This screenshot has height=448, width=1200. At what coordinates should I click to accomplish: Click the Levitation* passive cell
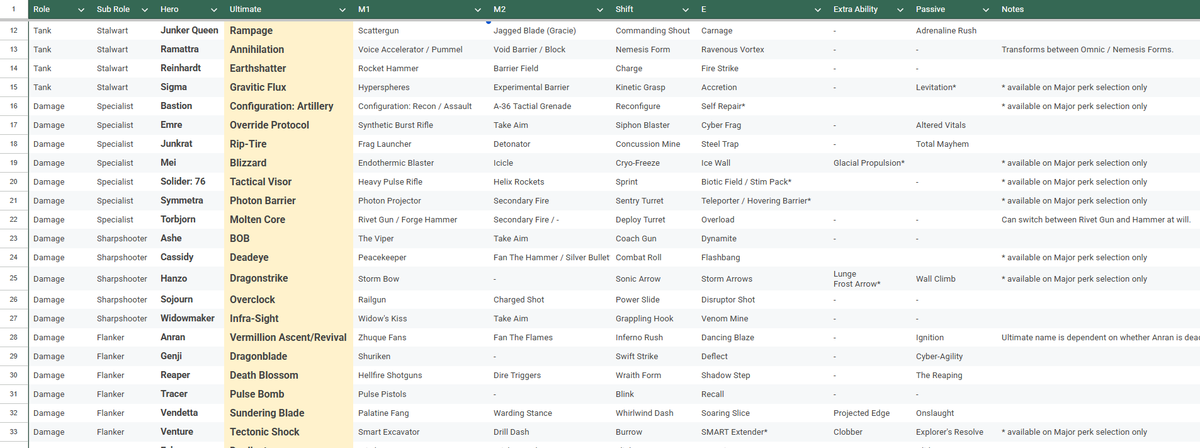click(954, 88)
